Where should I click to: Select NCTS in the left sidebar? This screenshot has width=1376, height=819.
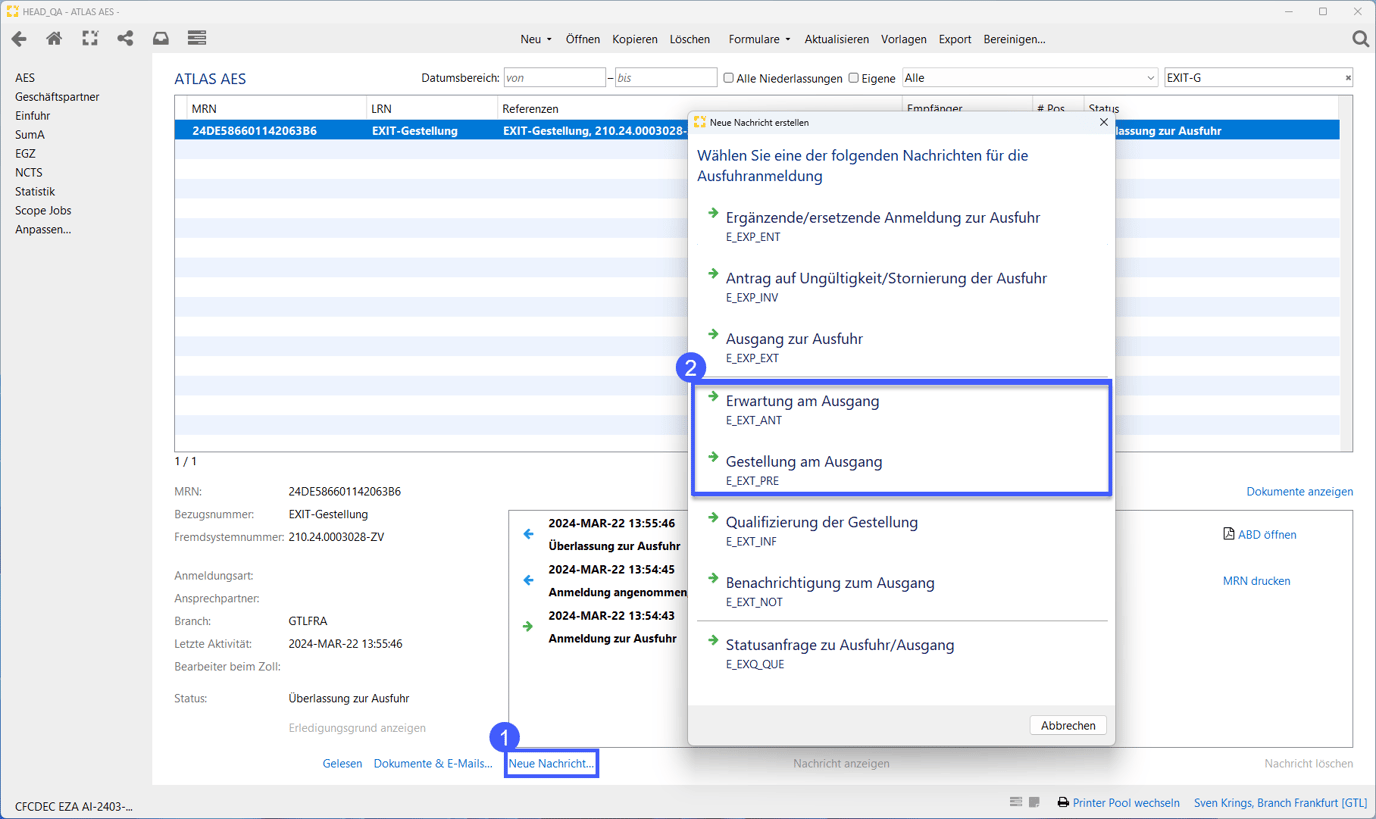[29, 173]
